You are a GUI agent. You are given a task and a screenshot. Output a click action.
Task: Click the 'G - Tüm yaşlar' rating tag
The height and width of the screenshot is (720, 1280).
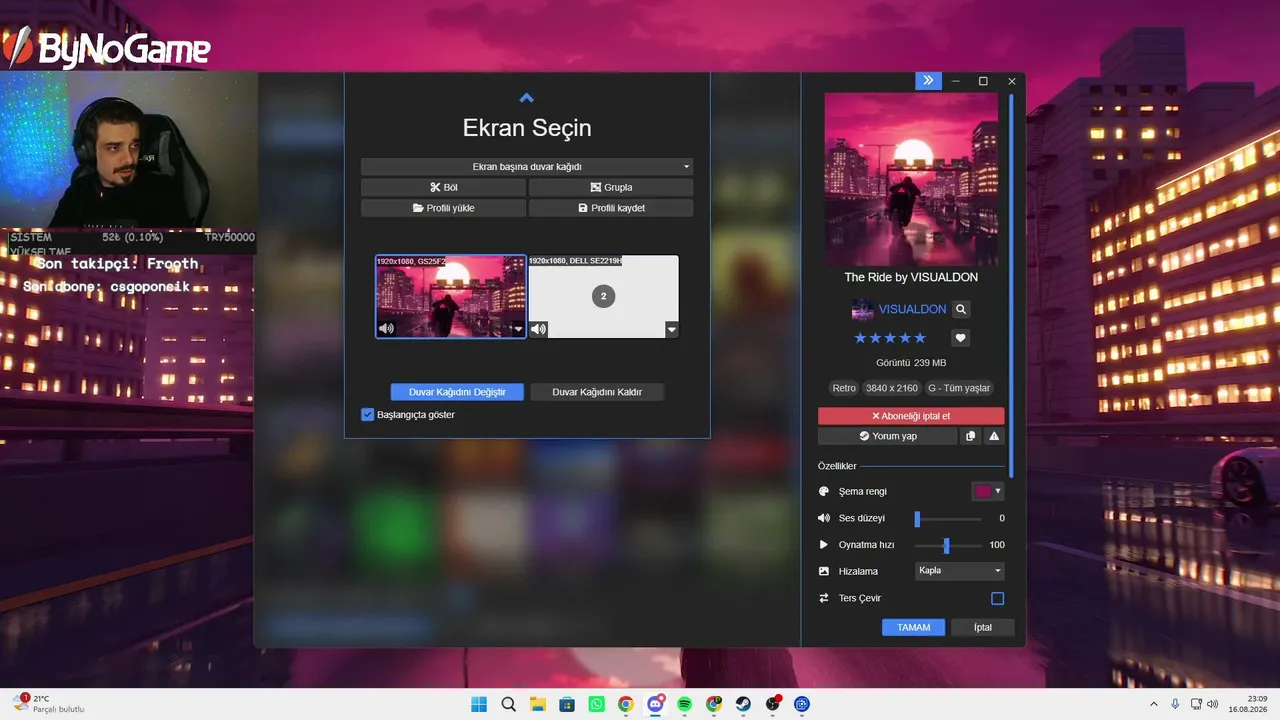[959, 388]
